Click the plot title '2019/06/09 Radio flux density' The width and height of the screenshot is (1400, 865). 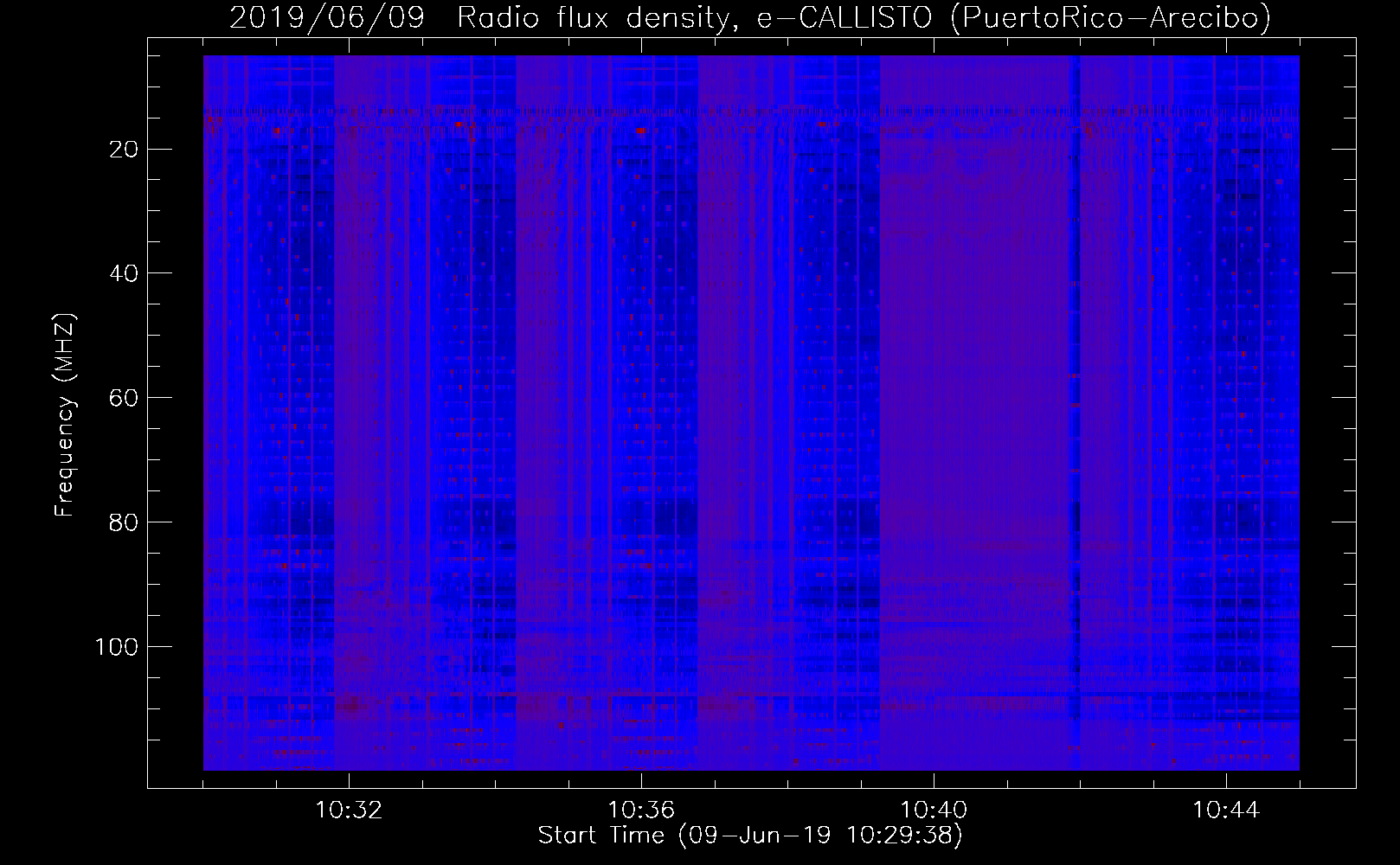750,17
